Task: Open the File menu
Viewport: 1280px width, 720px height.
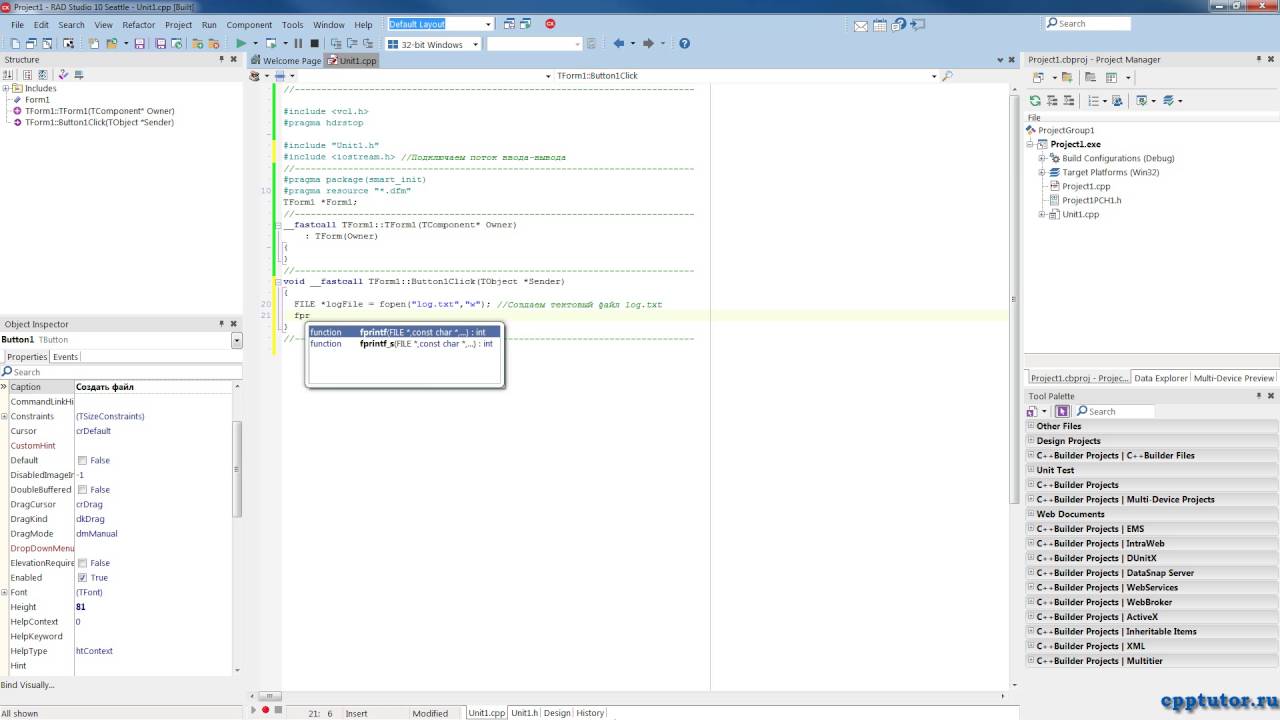Action: [17, 25]
